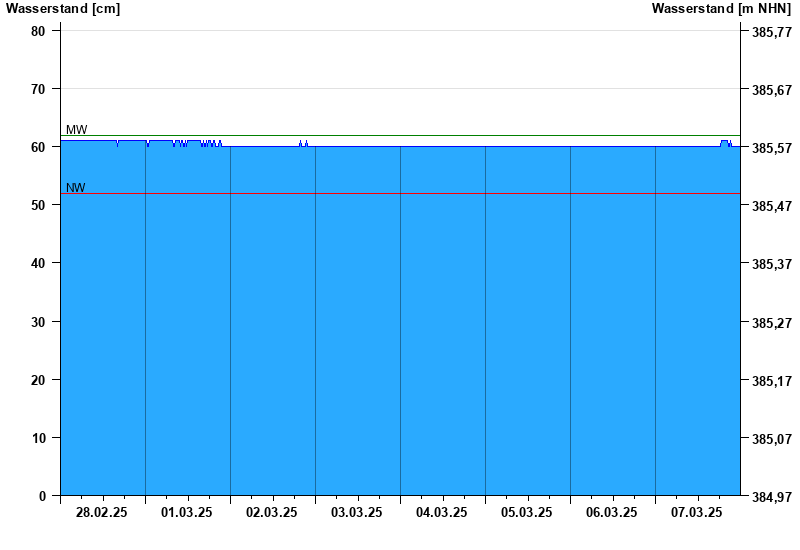This screenshot has height=550, width=800.
Task: Click the 'Wasserstand [cm]' axis title
Action: pos(62,9)
